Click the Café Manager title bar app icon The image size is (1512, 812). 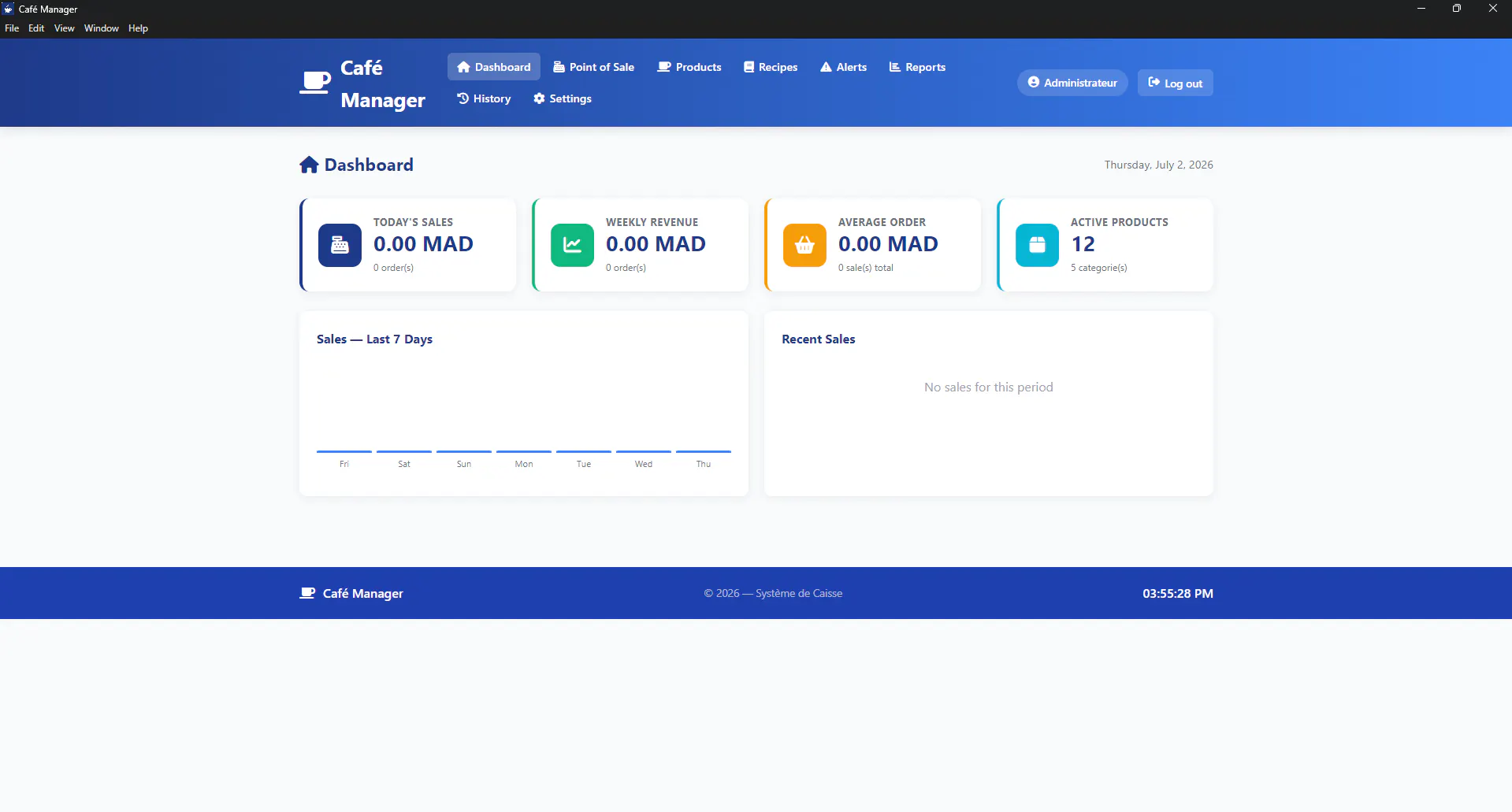coord(9,9)
